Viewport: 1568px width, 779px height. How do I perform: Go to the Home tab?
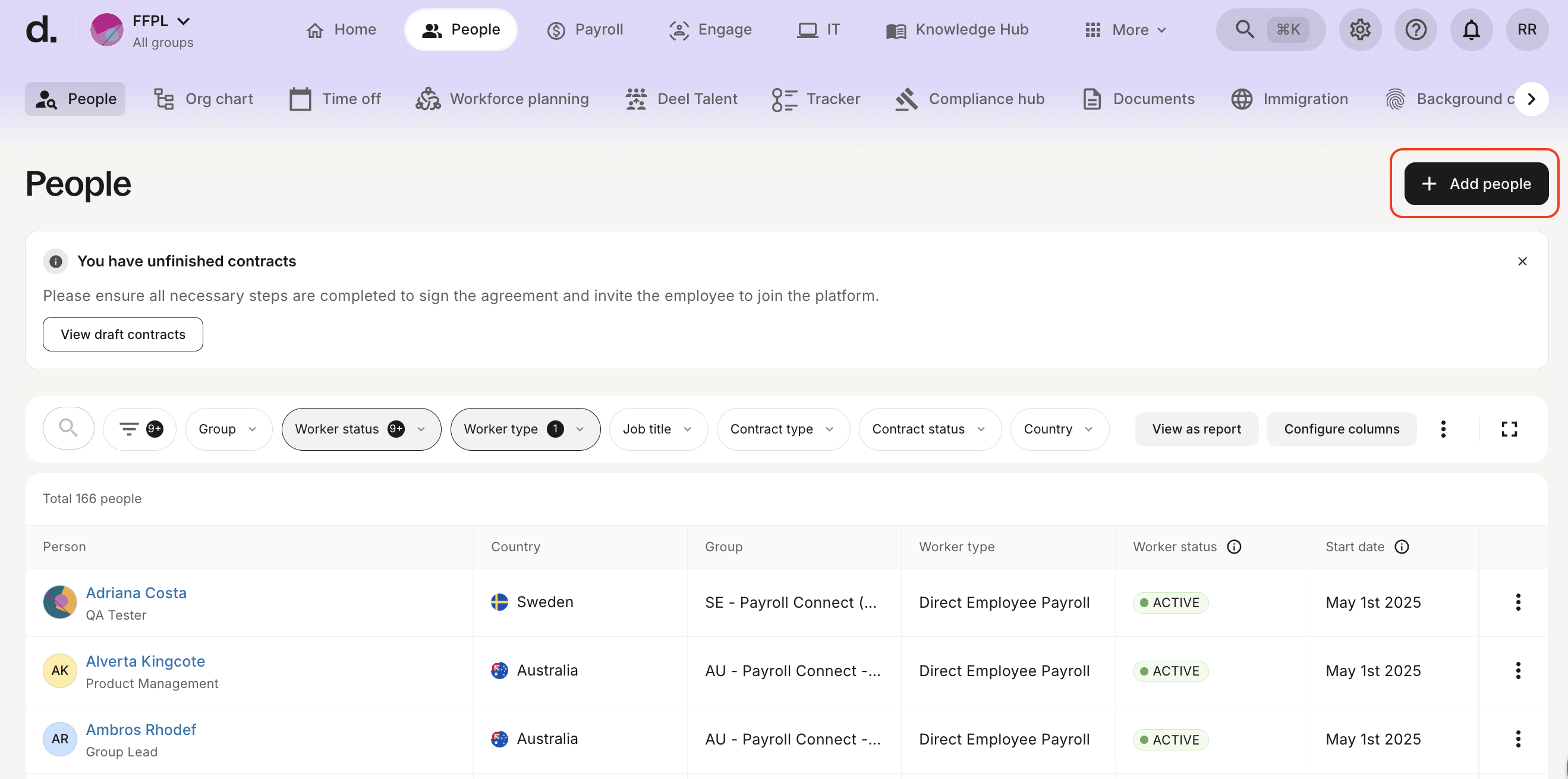pyautogui.click(x=342, y=29)
